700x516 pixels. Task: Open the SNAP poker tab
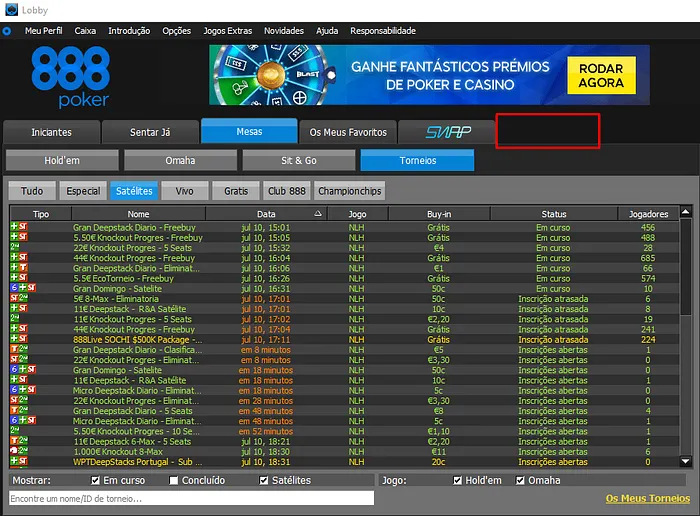(447, 132)
